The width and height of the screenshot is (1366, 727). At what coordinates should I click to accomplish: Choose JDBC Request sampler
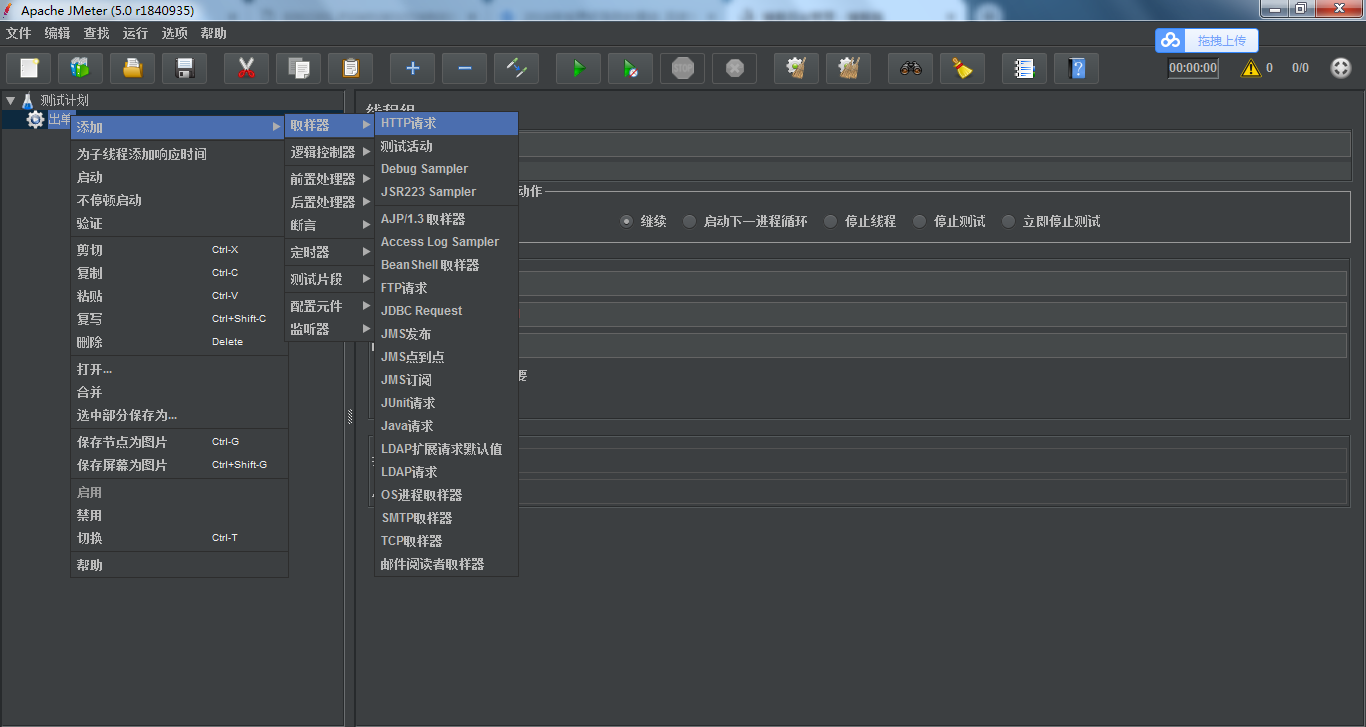(x=446, y=311)
